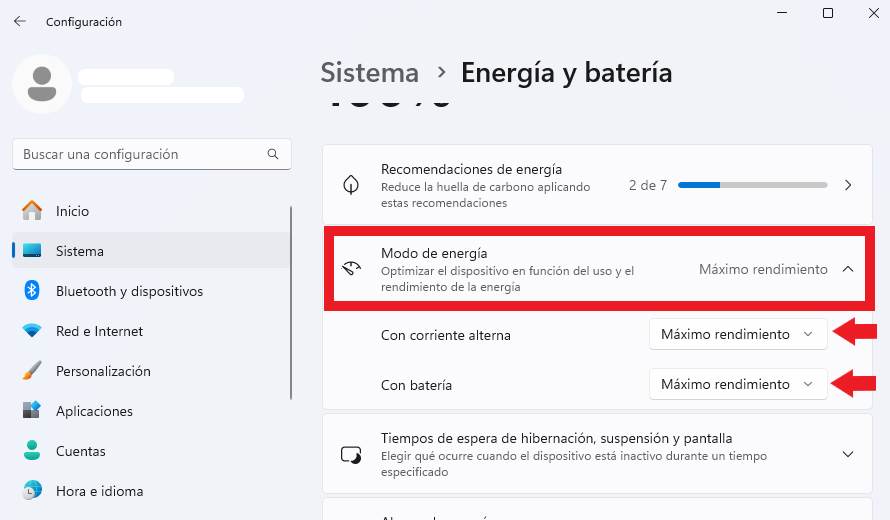Click the search magnifier icon
Viewport: 890px width, 520px height.
click(x=273, y=154)
